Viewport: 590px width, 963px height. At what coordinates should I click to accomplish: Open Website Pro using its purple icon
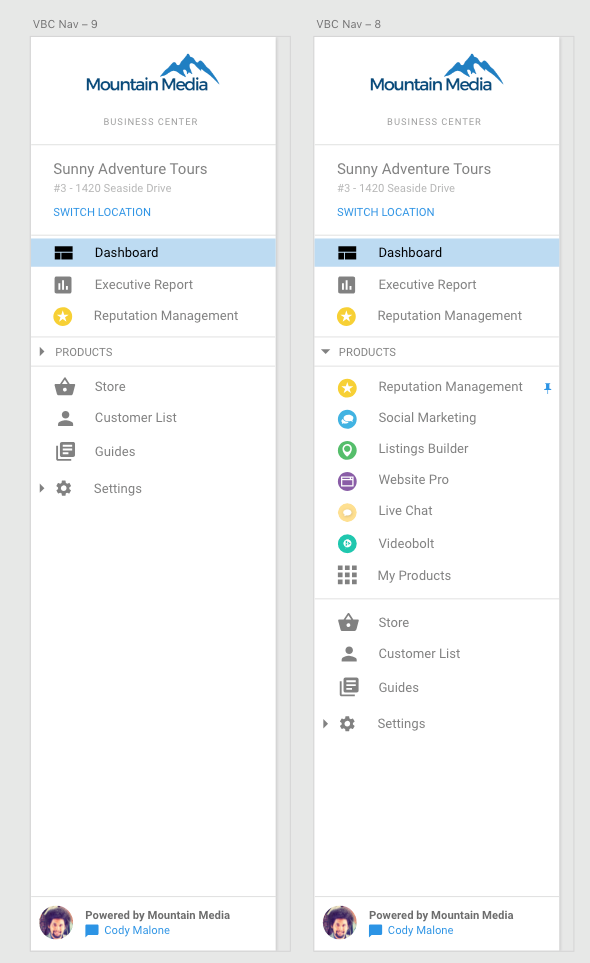347,480
